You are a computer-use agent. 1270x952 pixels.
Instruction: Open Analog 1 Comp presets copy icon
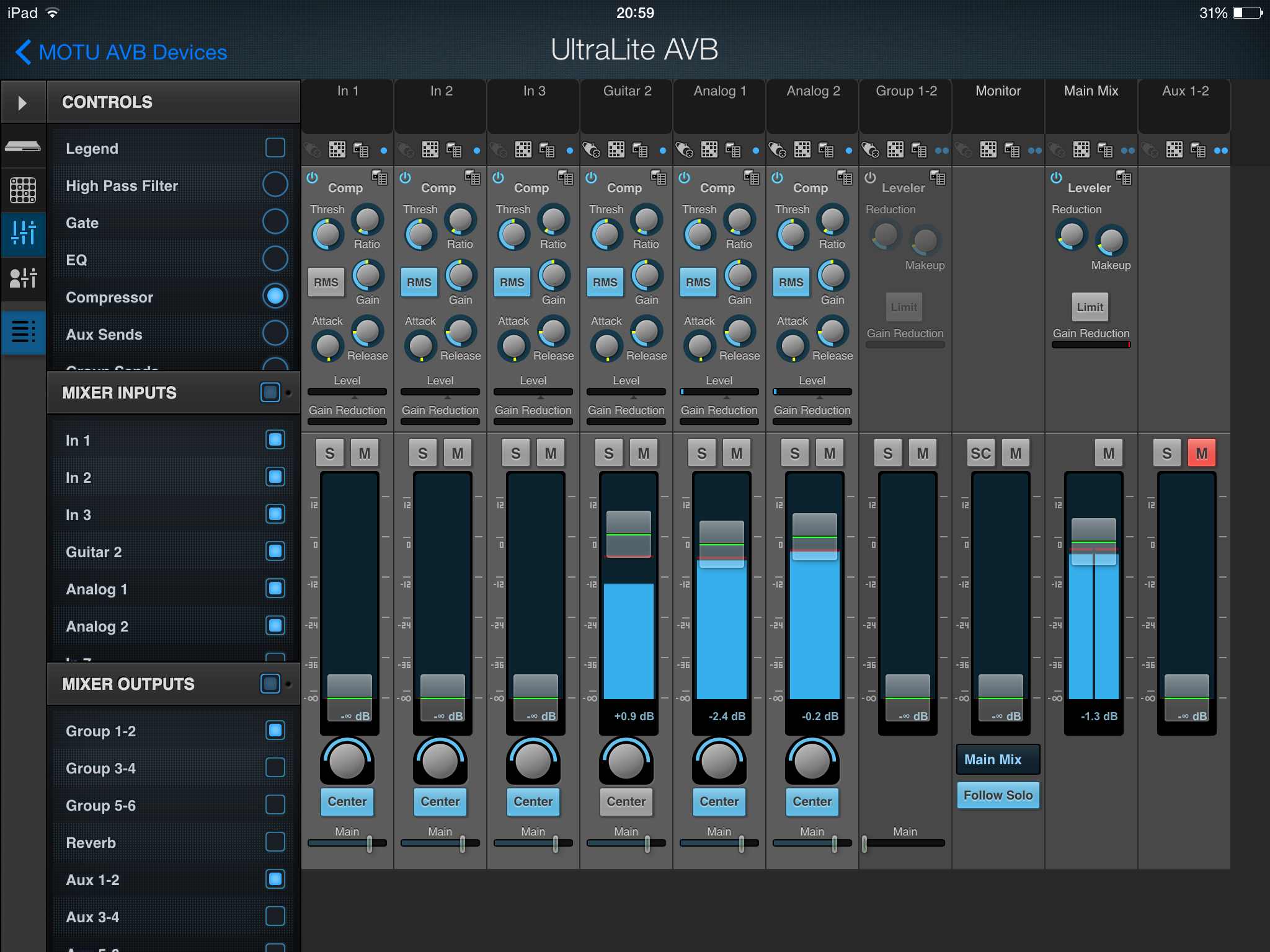[x=752, y=178]
